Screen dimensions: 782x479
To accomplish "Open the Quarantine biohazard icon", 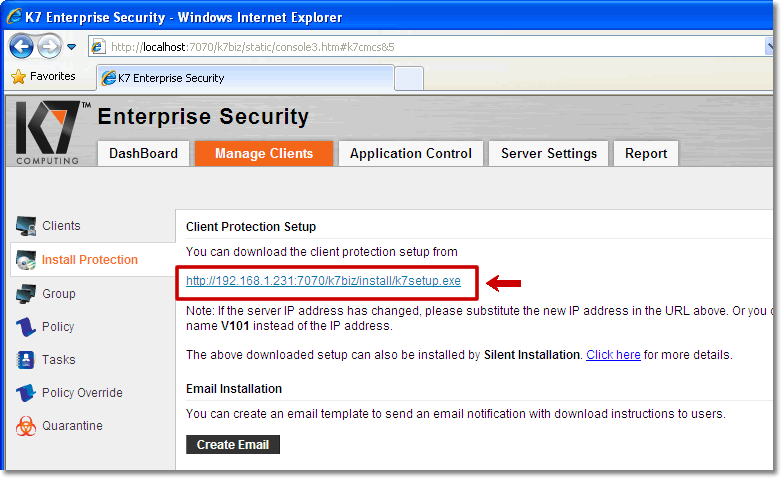I will coord(25,426).
